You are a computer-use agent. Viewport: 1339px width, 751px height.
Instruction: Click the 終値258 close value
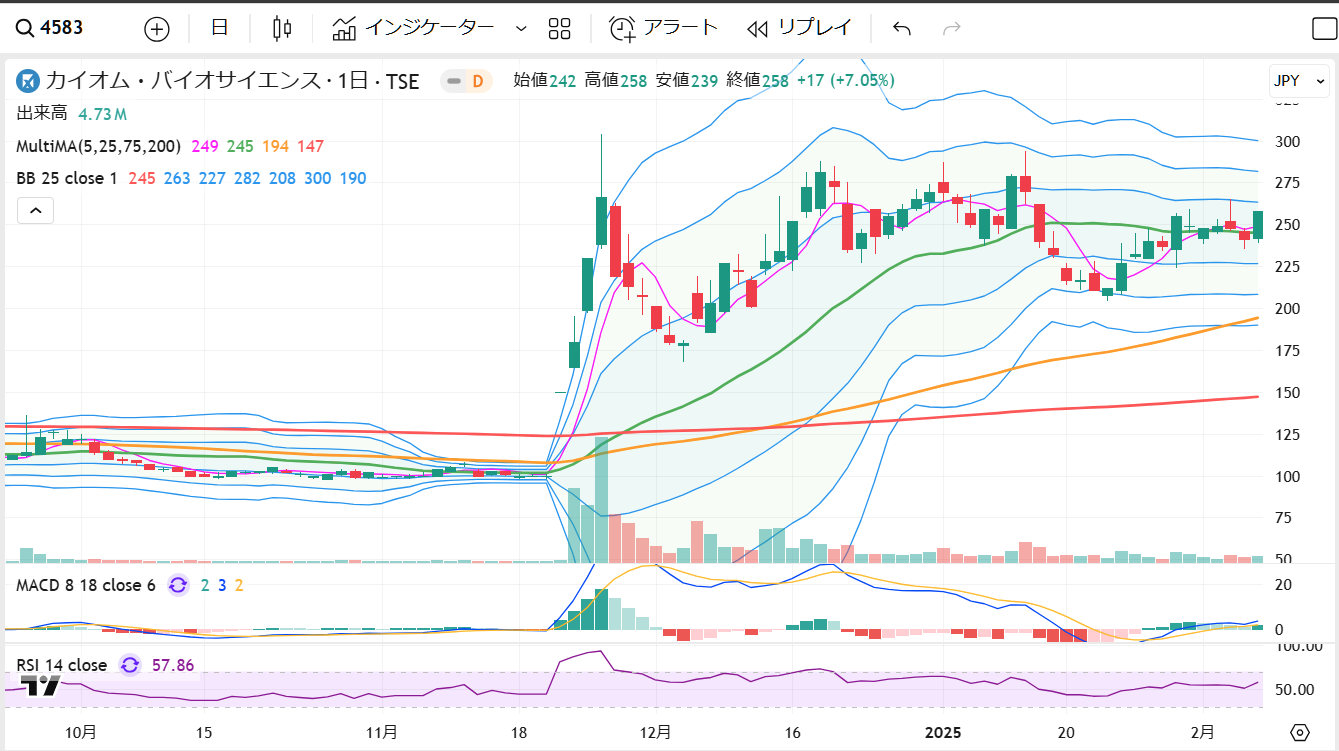point(757,80)
